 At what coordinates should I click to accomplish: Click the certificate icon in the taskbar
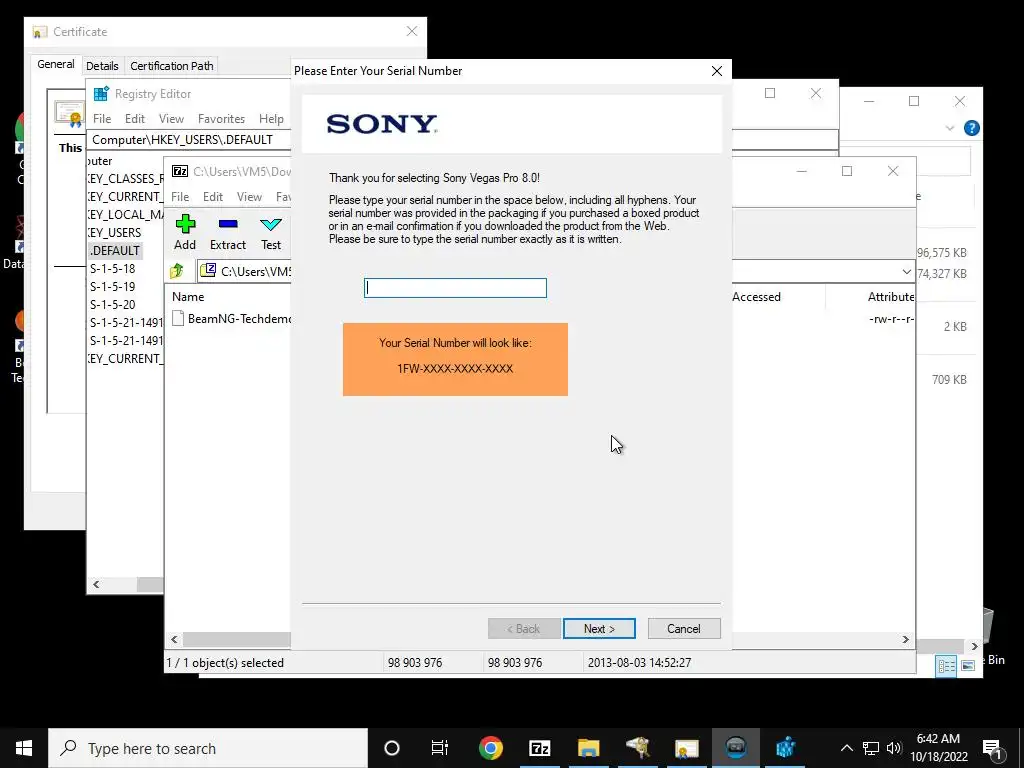(x=686, y=748)
